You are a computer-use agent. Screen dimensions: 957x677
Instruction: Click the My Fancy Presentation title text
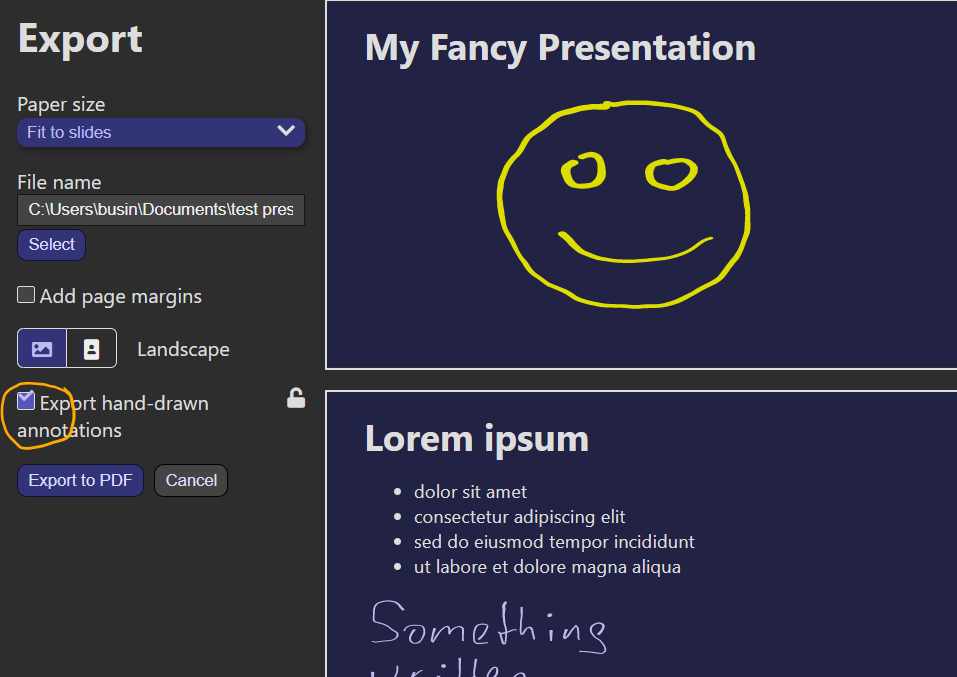[559, 47]
